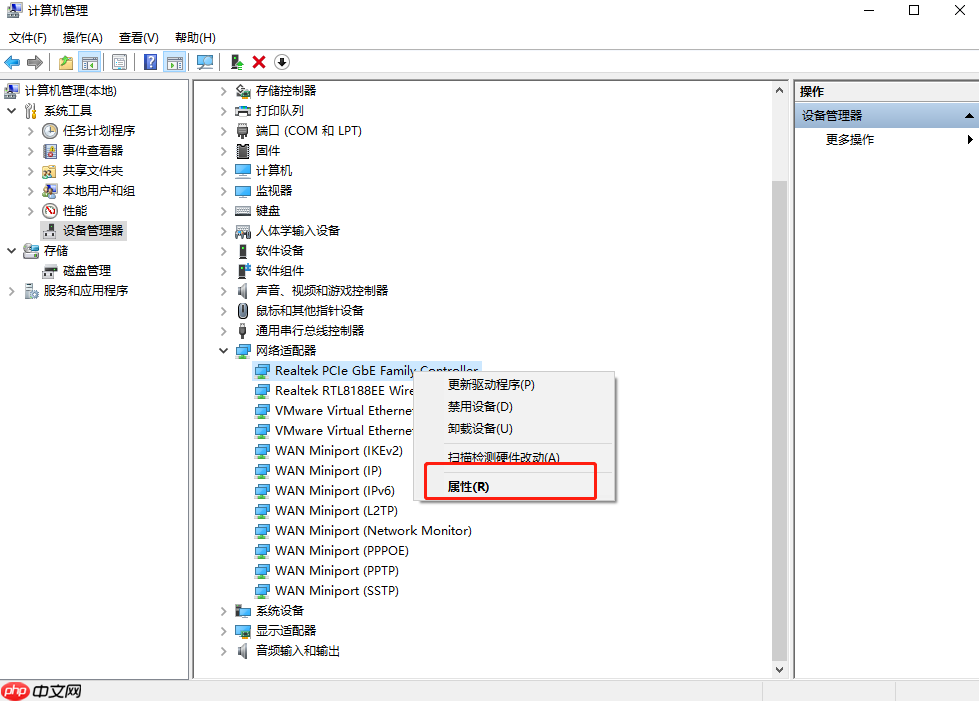The image size is (979, 701).
Task: Collapse the 系统工具 tree node
Action: tap(11, 110)
